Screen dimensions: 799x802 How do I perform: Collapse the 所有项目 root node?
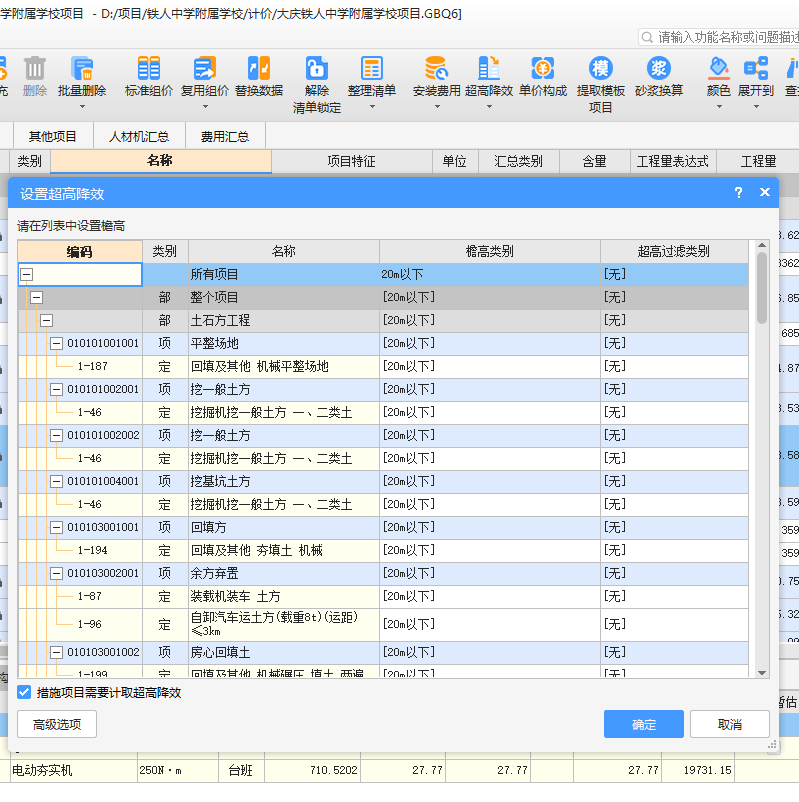point(27,275)
